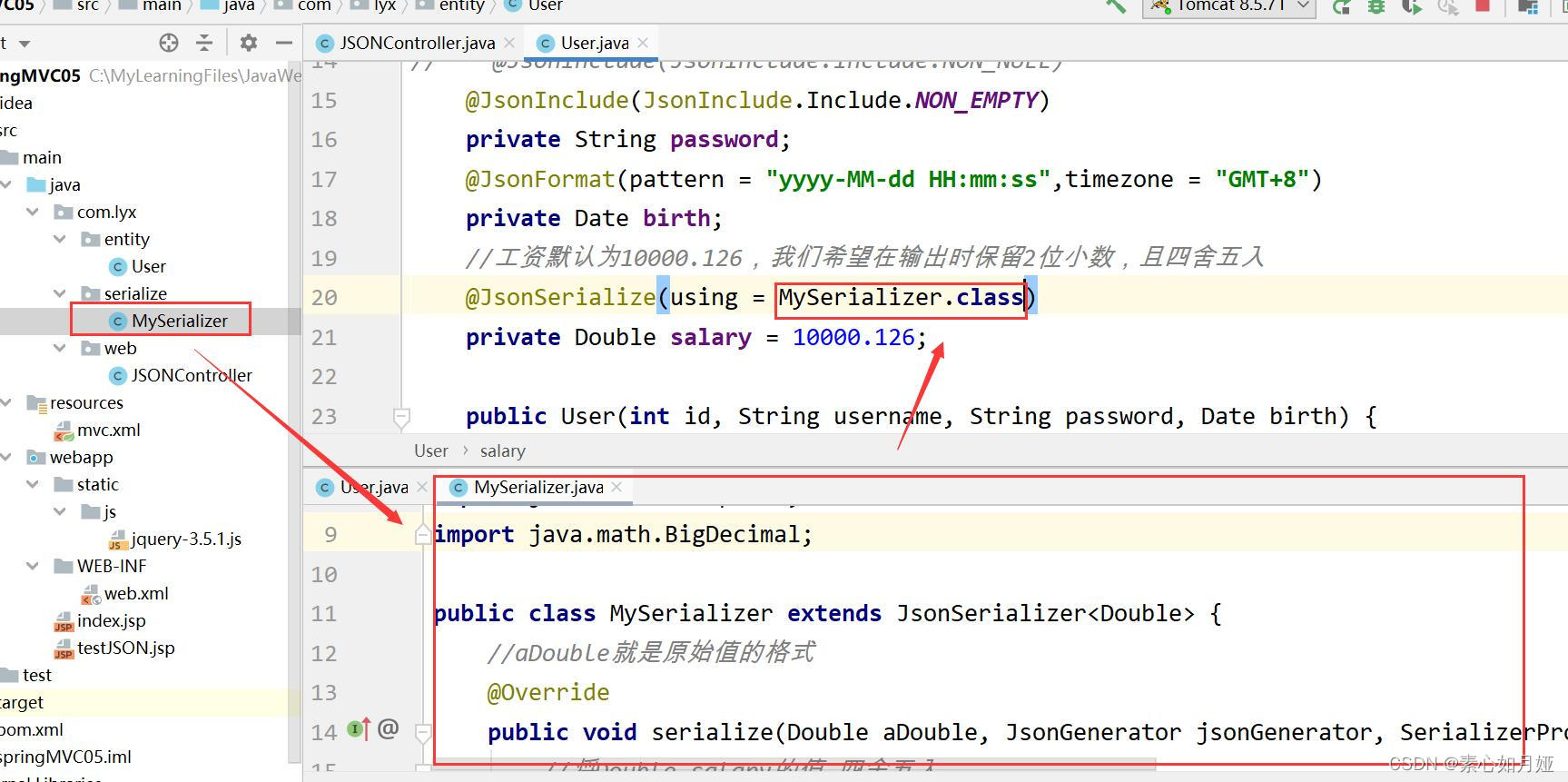The height and width of the screenshot is (782, 1568).
Task: Fold the constructor at line 23 gutter marker
Action: (401, 417)
